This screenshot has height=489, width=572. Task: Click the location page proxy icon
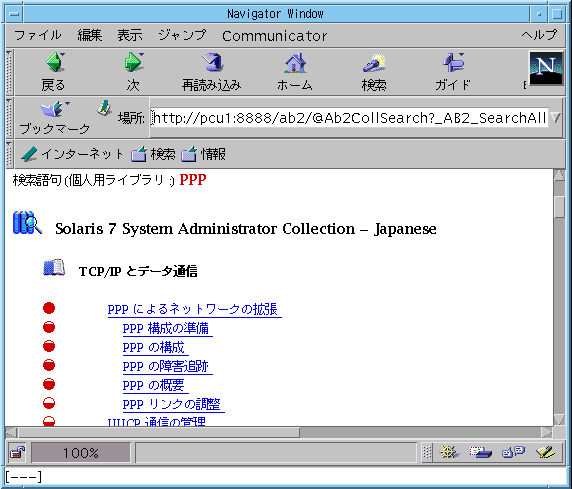pyautogui.click(x=104, y=109)
